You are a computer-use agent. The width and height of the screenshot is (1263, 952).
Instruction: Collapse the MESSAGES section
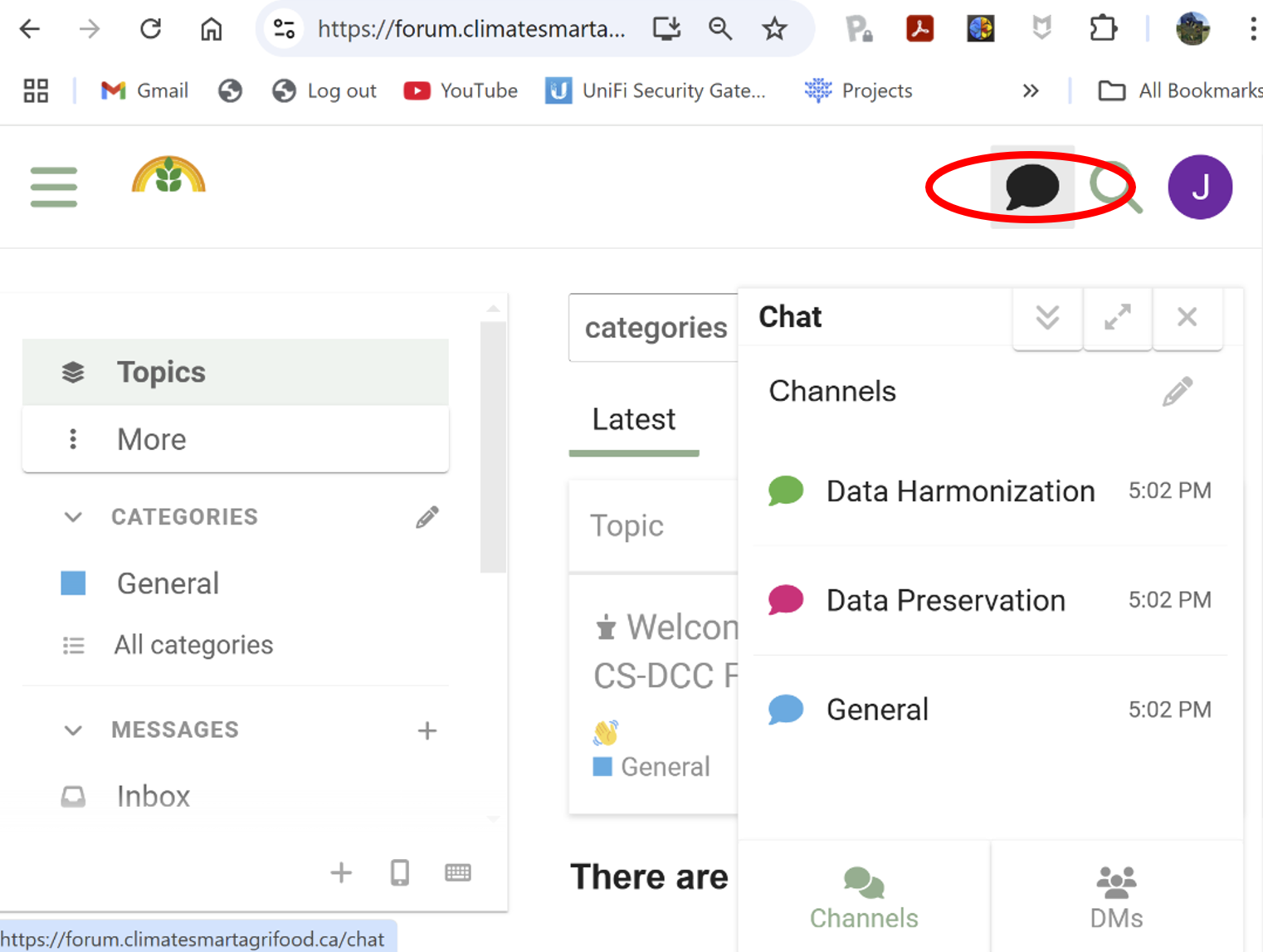tap(73, 730)
